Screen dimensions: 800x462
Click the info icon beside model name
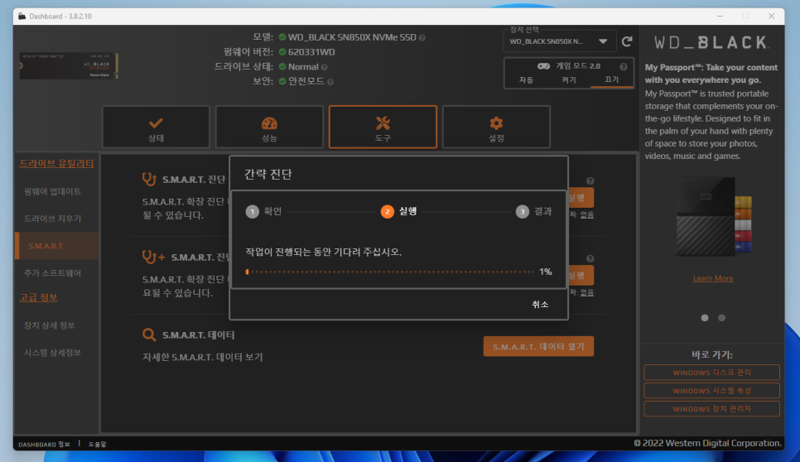click(422, 38)
